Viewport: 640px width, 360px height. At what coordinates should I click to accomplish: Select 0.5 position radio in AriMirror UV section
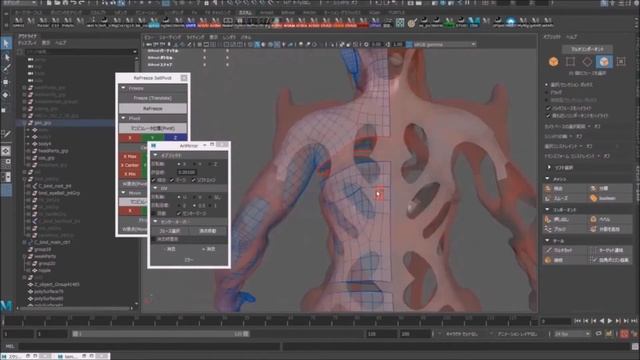click(195, 205)
